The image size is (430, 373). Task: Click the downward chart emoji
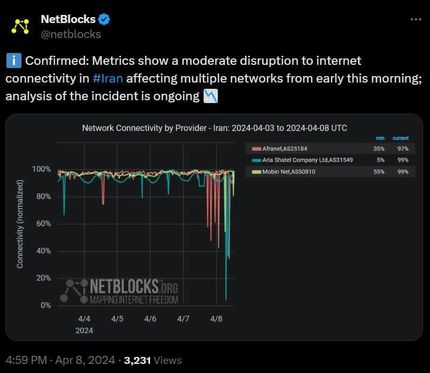211,96
